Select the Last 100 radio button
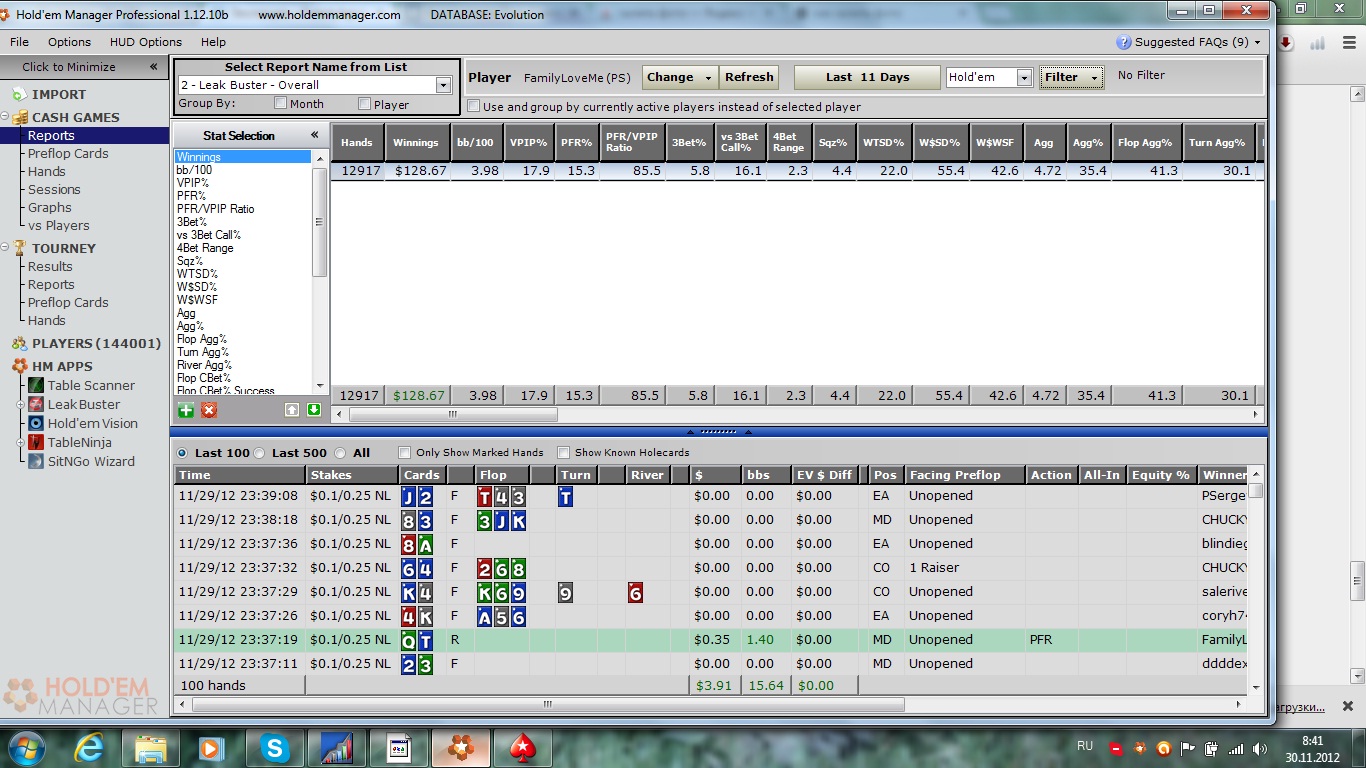1366x768 pixels. [x=182, y=453]
